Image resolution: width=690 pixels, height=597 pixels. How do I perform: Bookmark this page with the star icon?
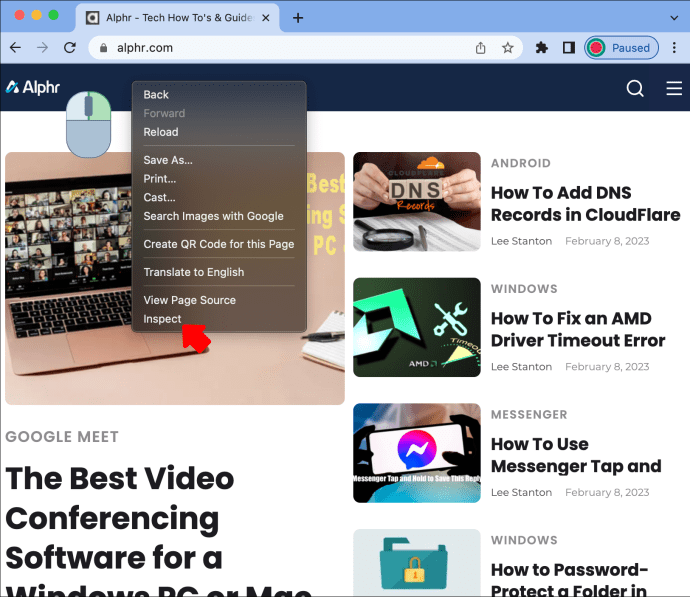point(508,48)
